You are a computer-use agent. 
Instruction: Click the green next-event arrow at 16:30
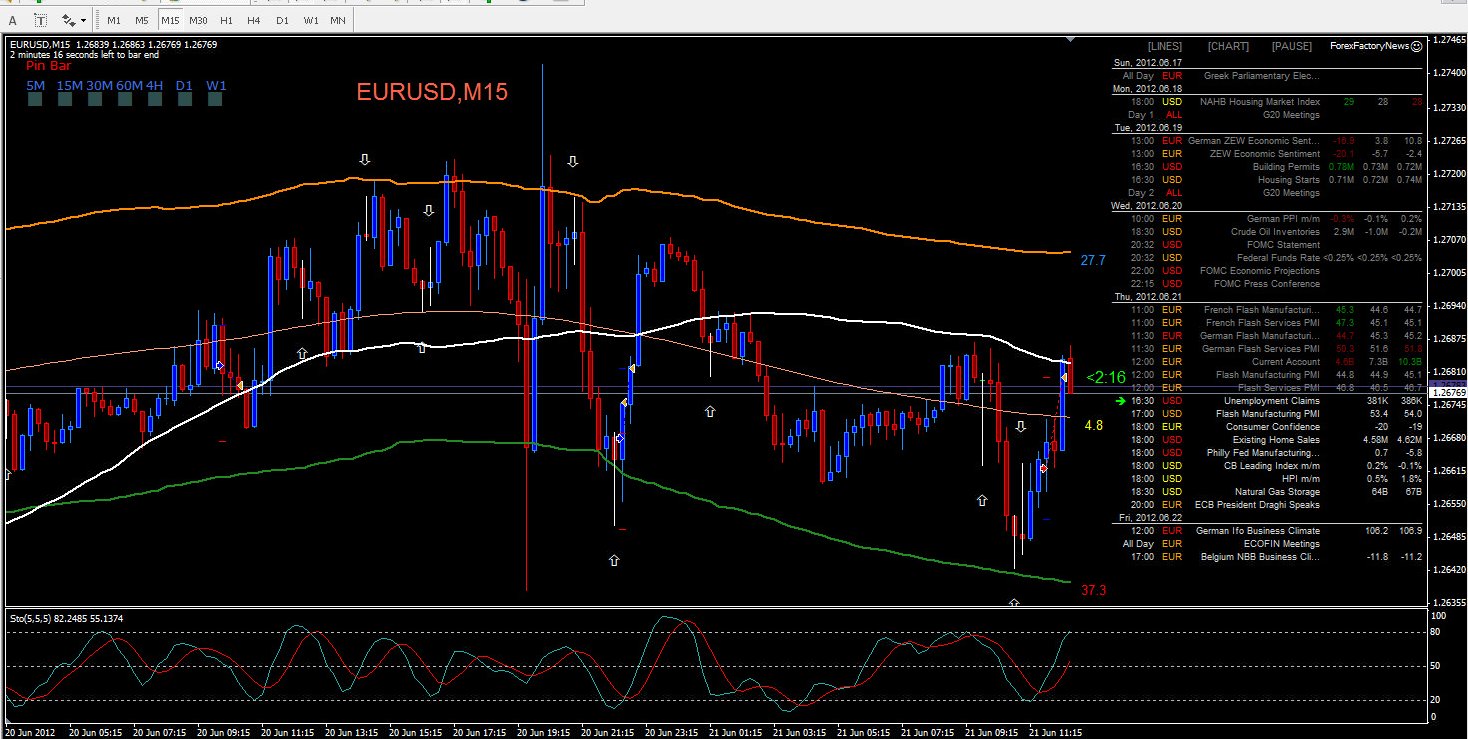click(1123, 400)
